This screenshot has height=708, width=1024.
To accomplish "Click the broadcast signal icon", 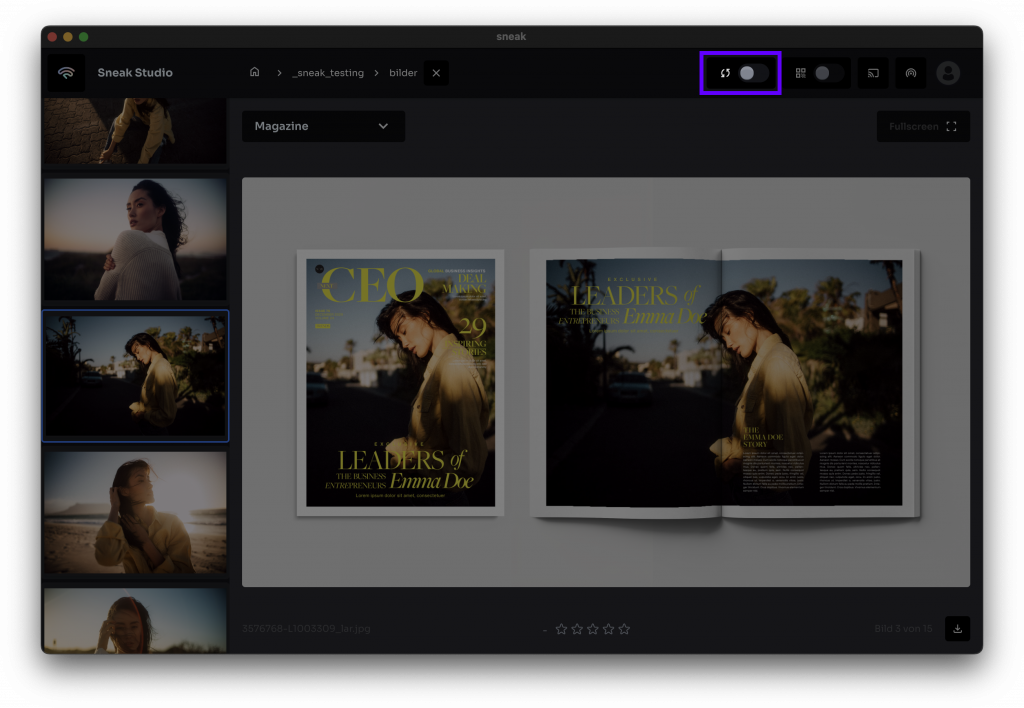I will 910,73.
